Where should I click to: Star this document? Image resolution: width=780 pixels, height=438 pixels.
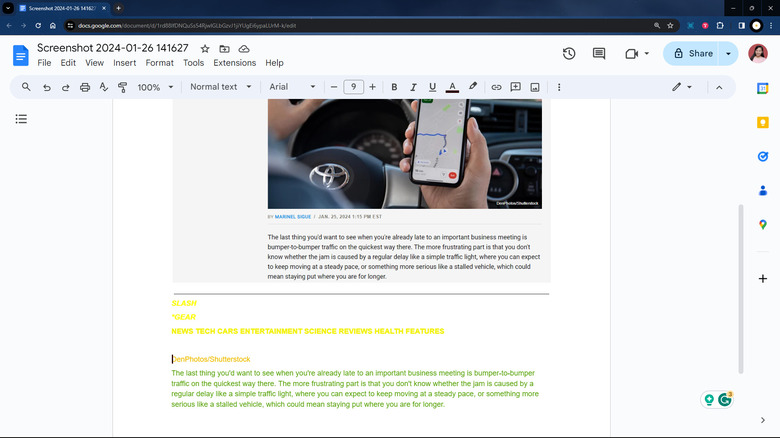tap(205, 48)
